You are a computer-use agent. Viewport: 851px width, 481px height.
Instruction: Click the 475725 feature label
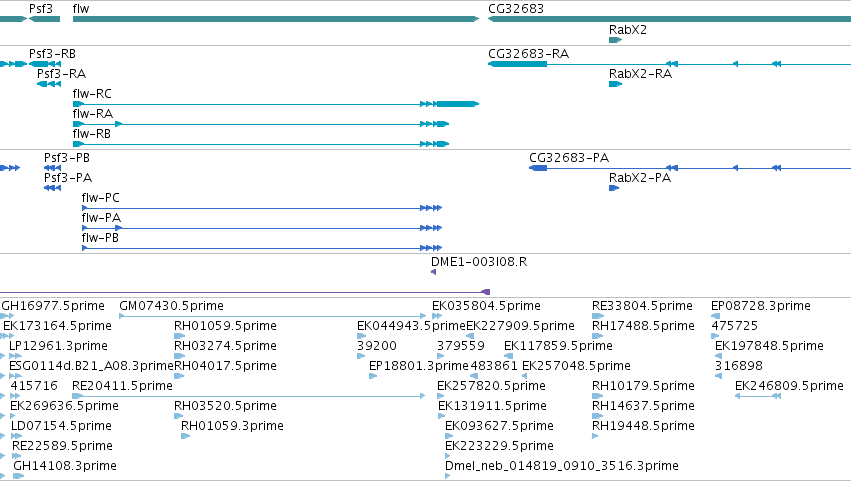click(734, 326)
